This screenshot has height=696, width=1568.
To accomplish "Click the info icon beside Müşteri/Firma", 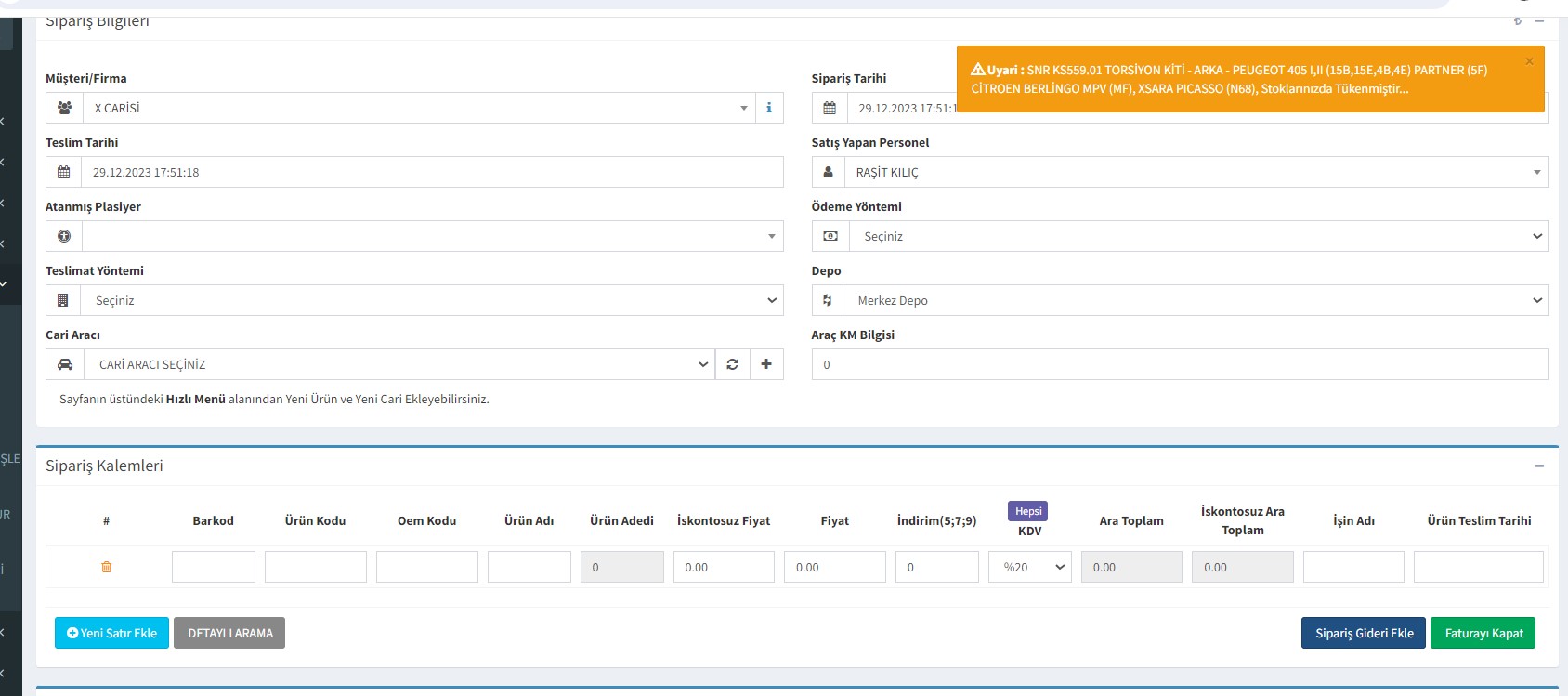I will point(769,108).
